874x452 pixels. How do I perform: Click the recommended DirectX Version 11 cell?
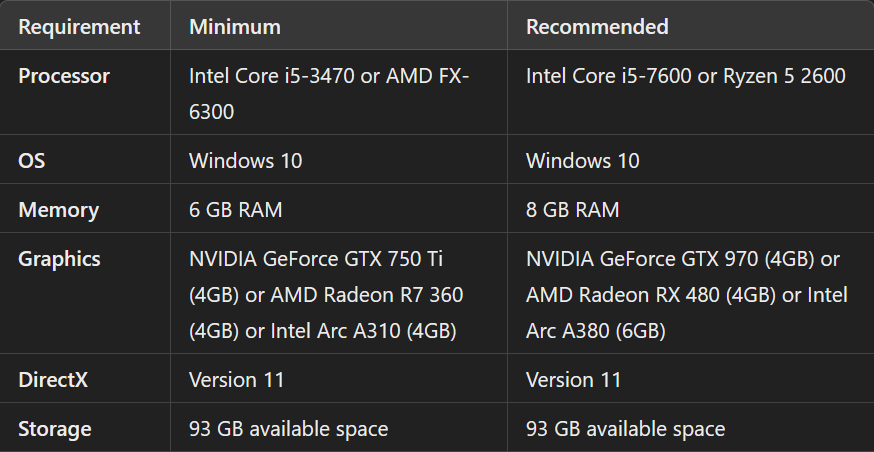pos(573,380)
